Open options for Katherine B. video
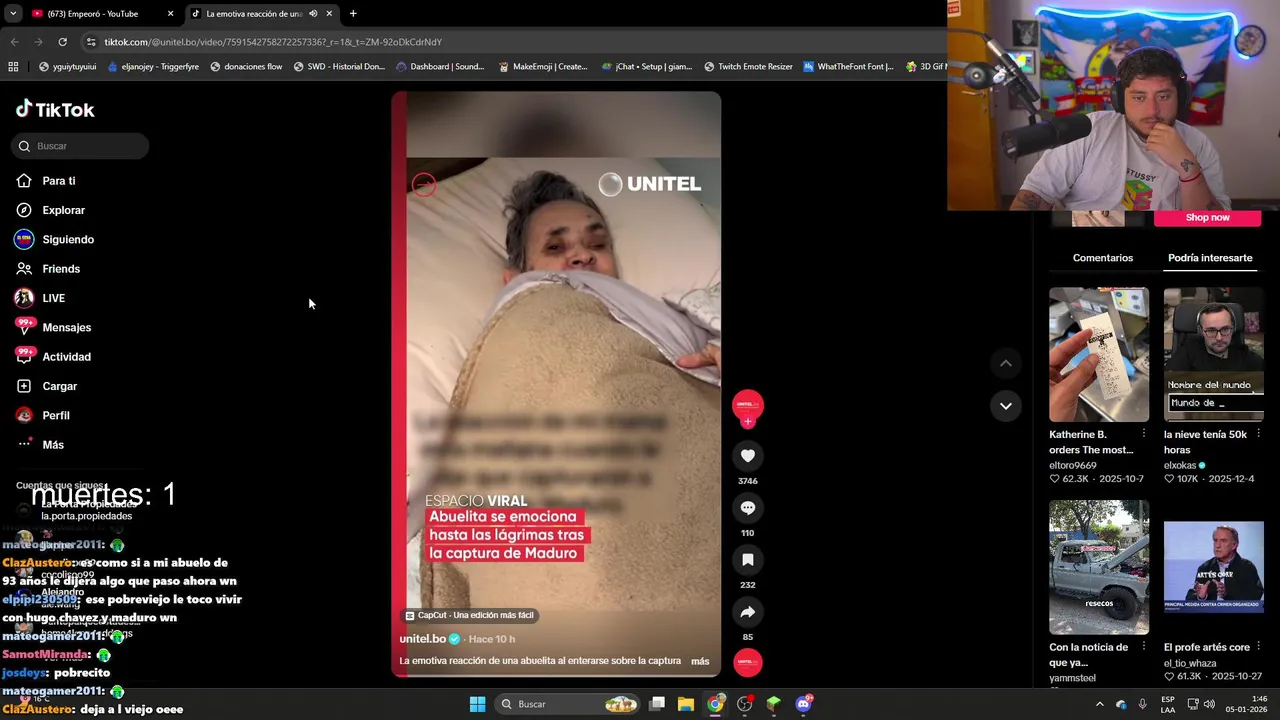 point(1143,434)
